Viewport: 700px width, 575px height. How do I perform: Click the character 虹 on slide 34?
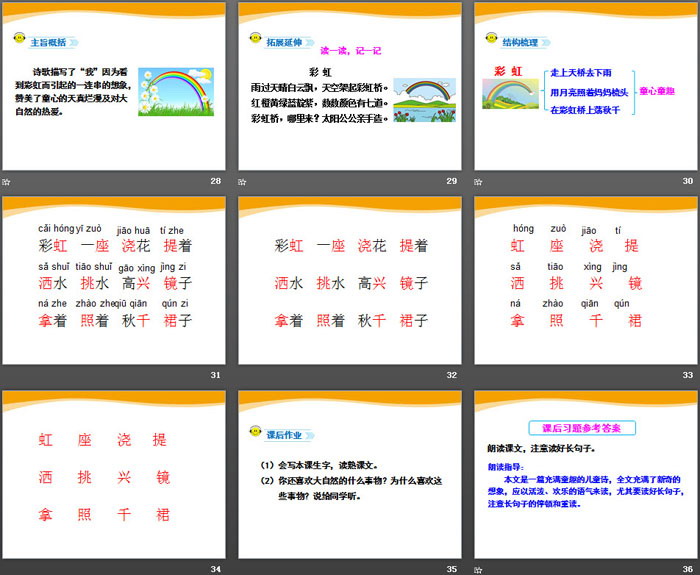(x=46, y=440)
